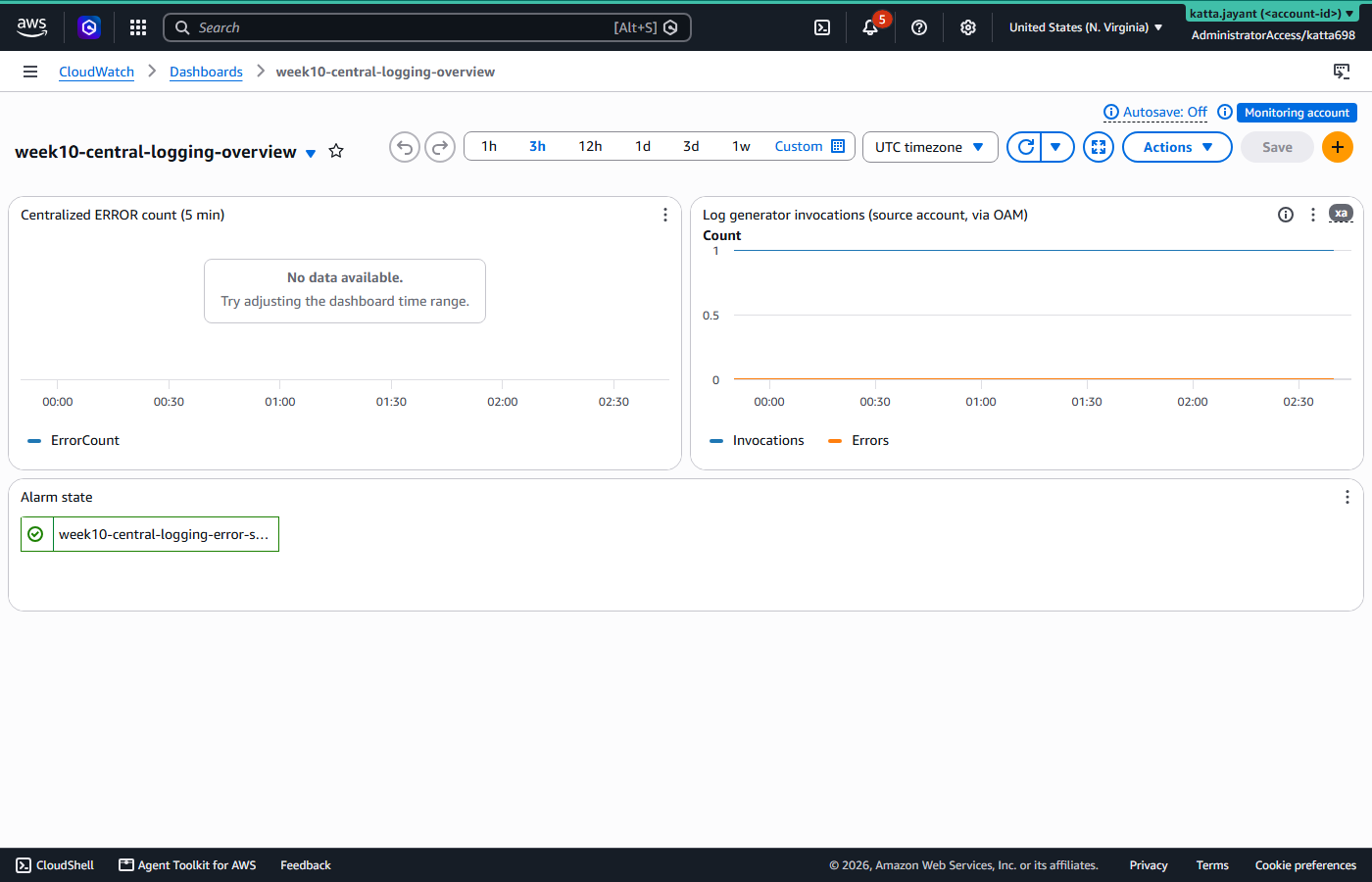This screenshot has height=882, width=1372.
Task: Click the Alarm state widget title
Action: point(57,497)
